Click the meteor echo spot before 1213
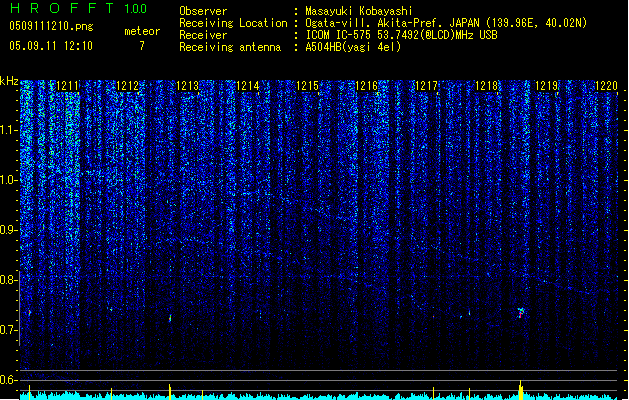 (170, 318)
